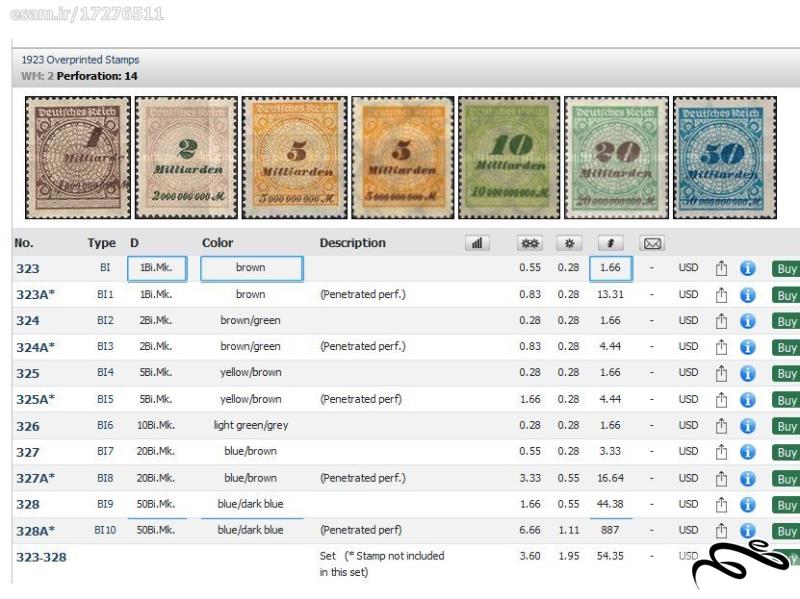Click share icon in row 327
The image size is (800, 599).
point(721,452)
